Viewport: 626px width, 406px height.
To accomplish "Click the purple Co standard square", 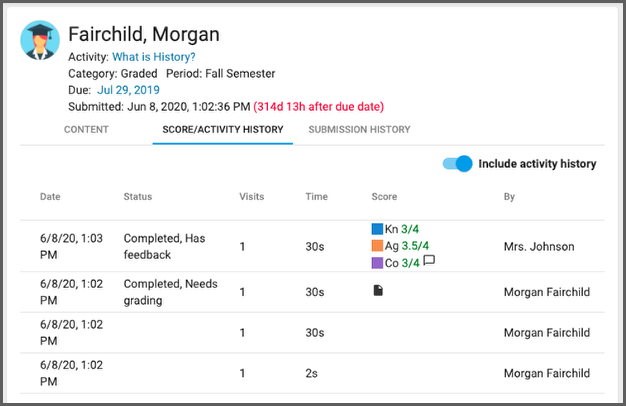I will [377, 263].
